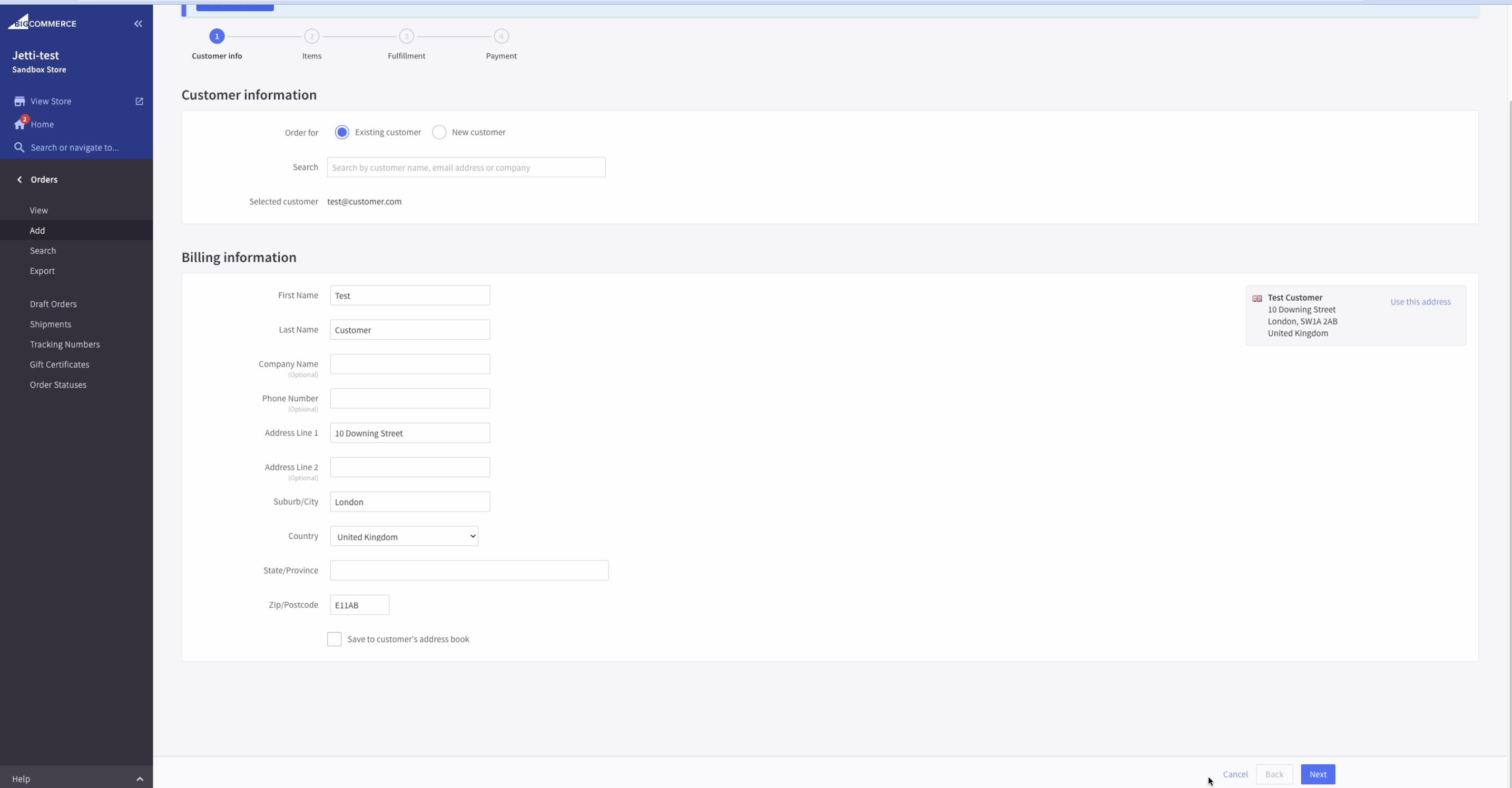Image resolution: width=1512 pixels, height=788 pixels.
Task: Click the Suburb/City field
Action: coord(410,501)
